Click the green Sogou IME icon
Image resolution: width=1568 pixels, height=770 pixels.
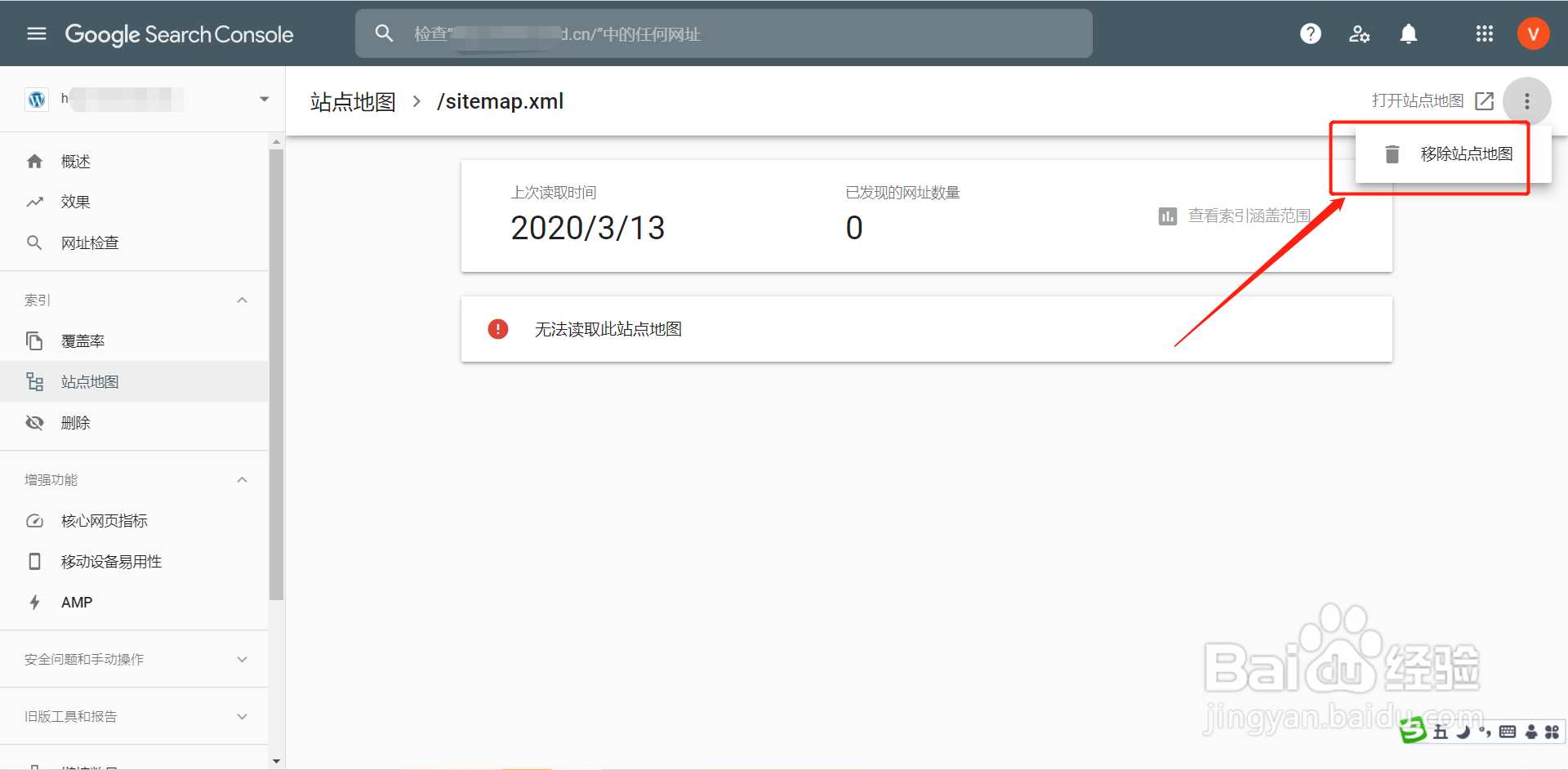point(1412,731)
